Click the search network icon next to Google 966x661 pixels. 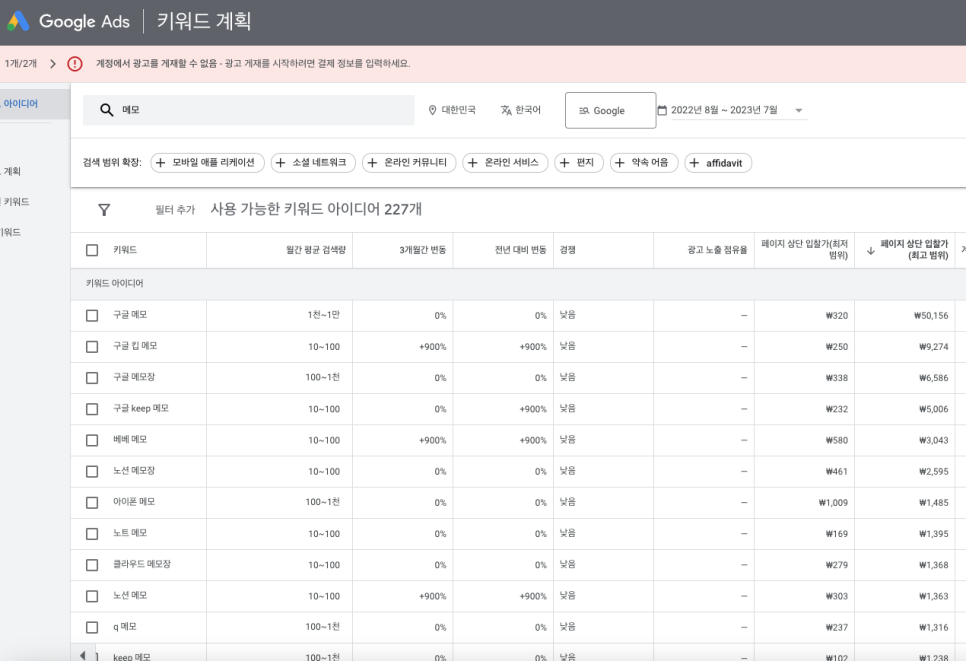(584, 111)
